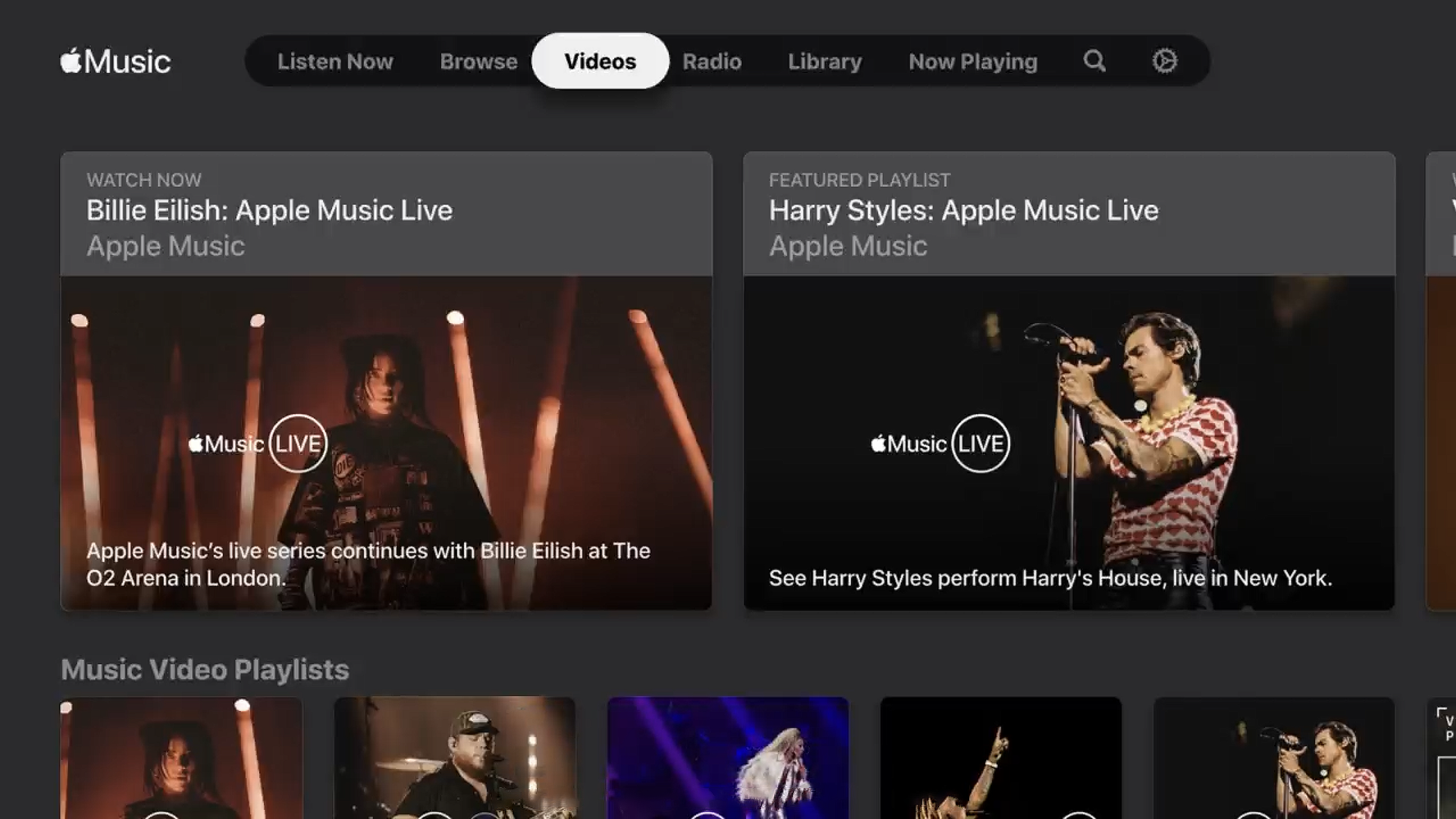The width and height of the screenshot is (1456, 819).
Task: Open the Now Playing tab
Action: tap(973, 61)
